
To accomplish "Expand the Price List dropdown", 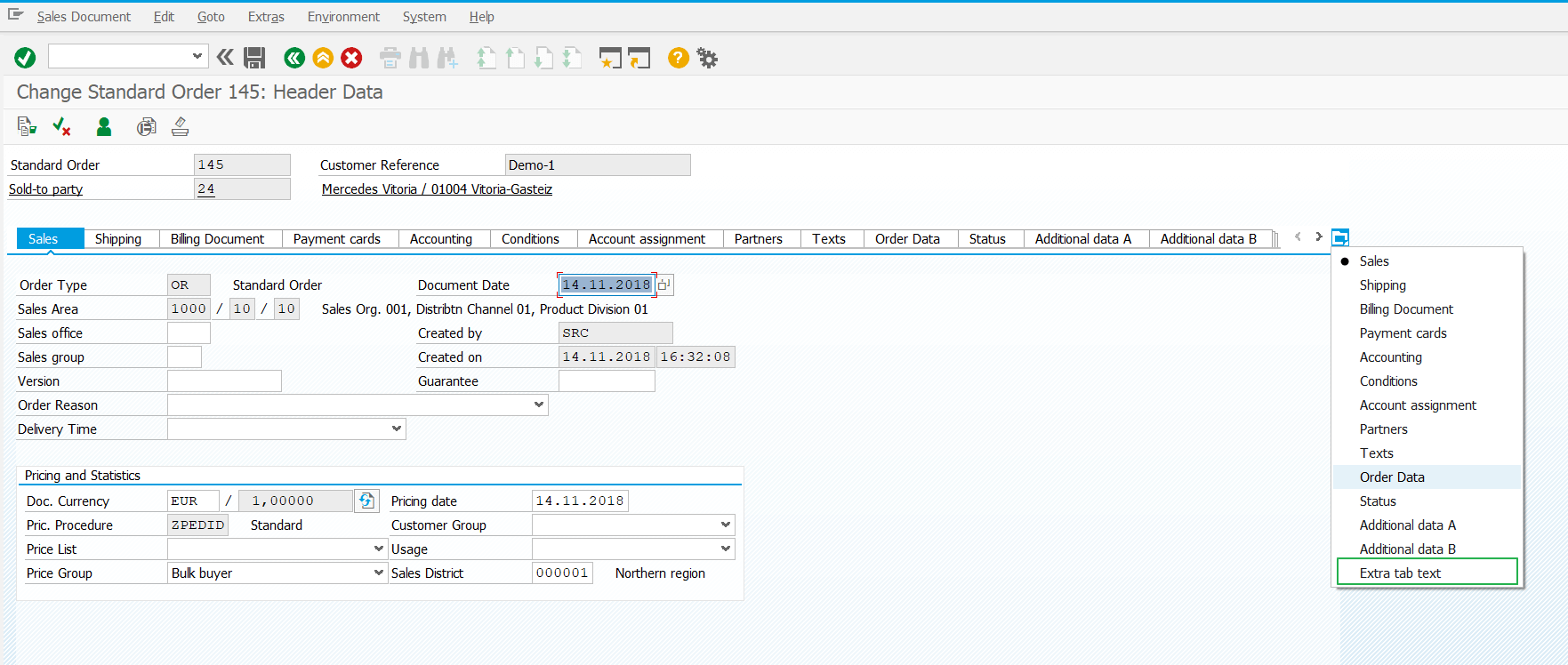I will click(x=378, y=549).
